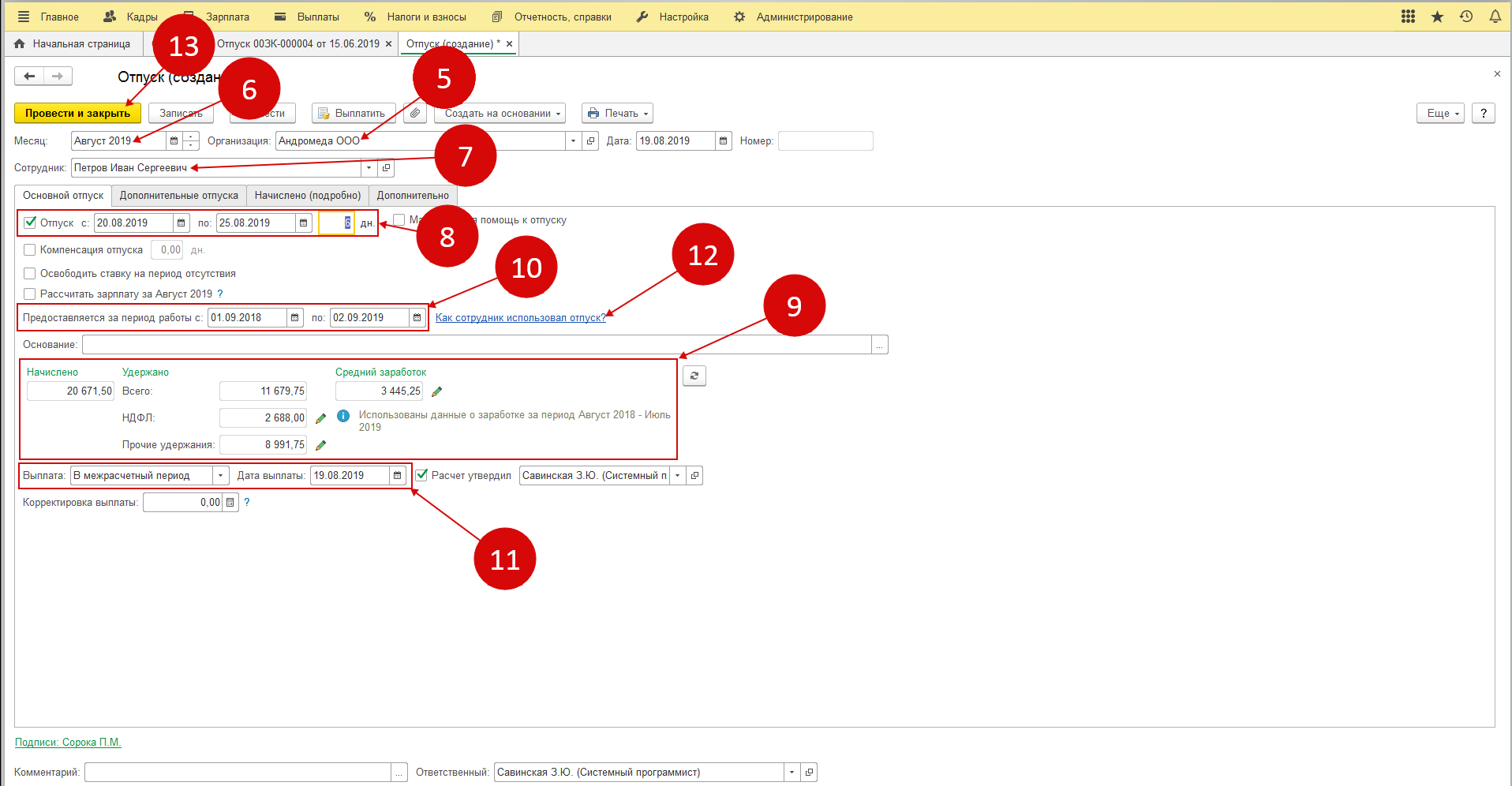Open calendar for vacation start date
Screen dimensions: 1512x786
click(x=181, y=223)
